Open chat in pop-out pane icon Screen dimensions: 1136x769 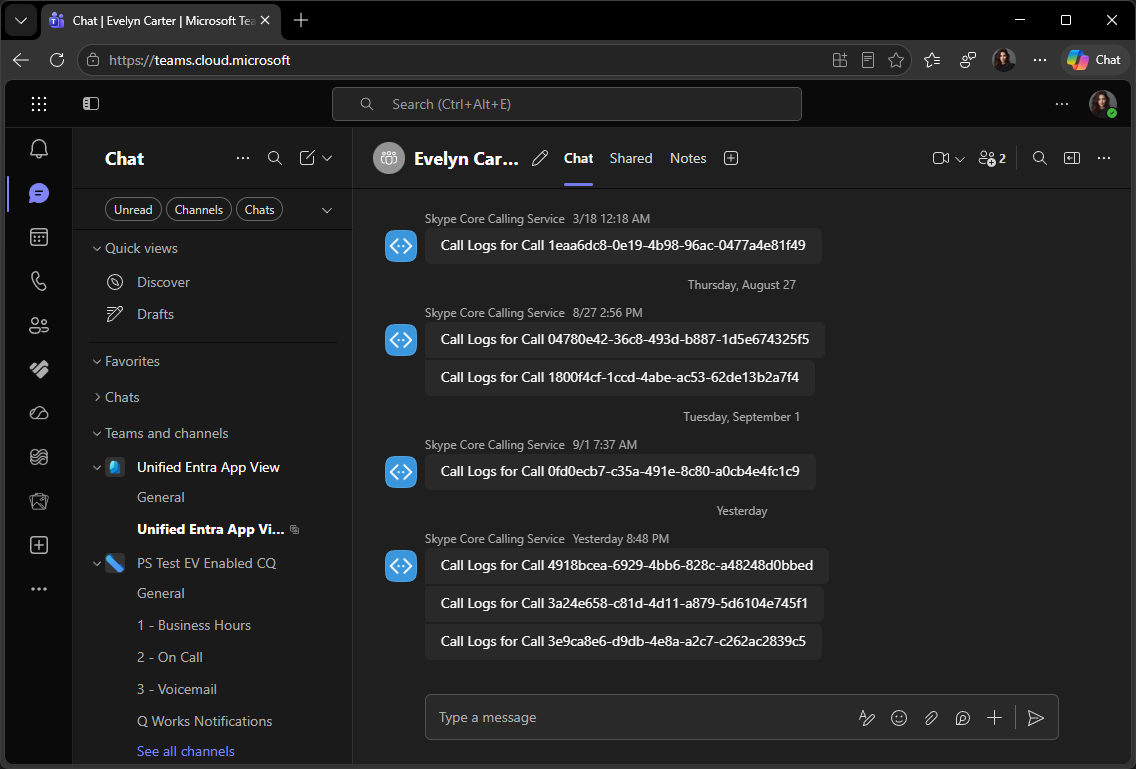click(1072, 158)
